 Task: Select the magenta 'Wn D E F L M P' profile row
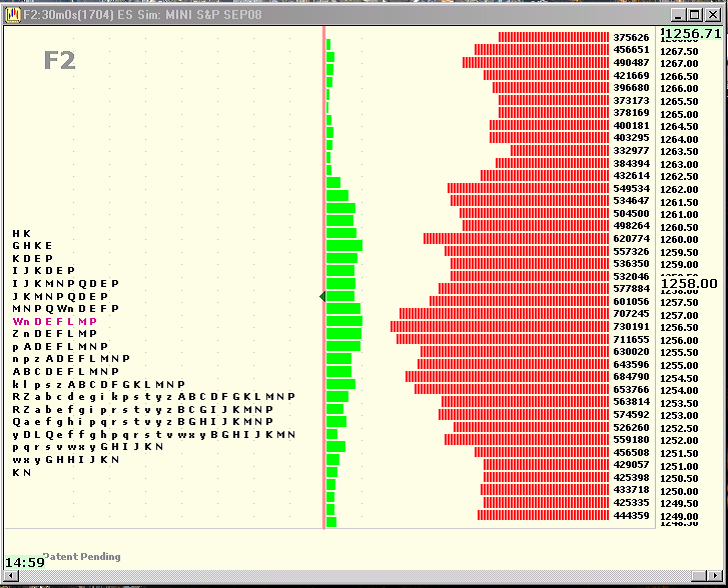(55, 321)
